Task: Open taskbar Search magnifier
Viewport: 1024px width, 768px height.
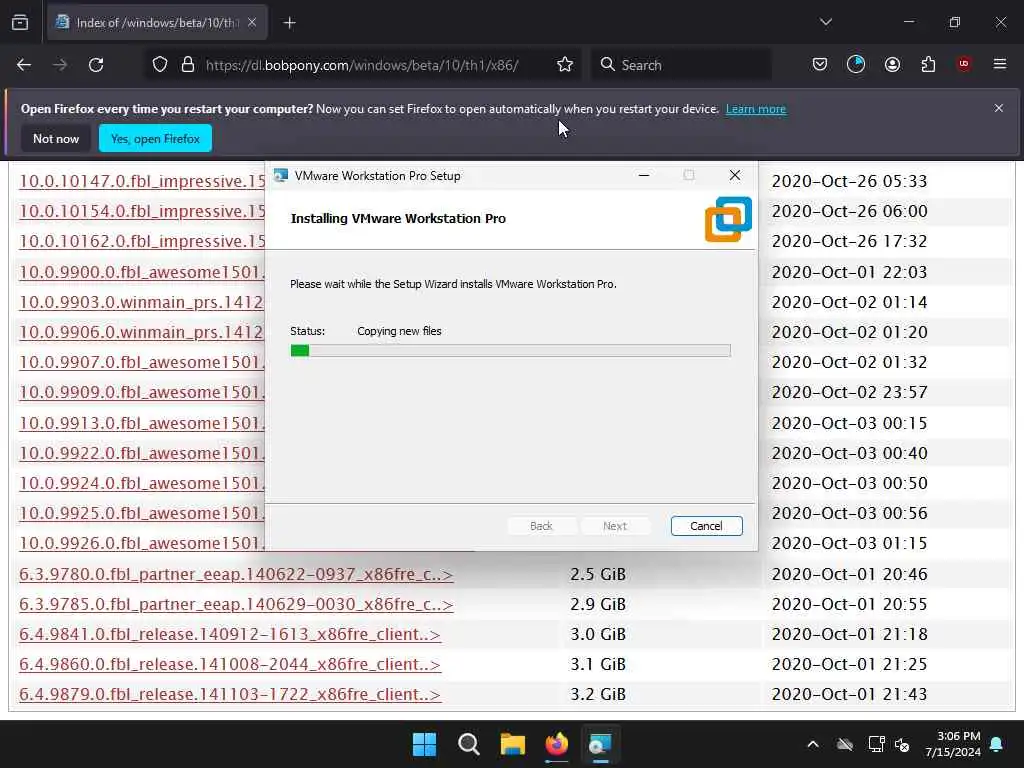Action: [x=468, y=744]
